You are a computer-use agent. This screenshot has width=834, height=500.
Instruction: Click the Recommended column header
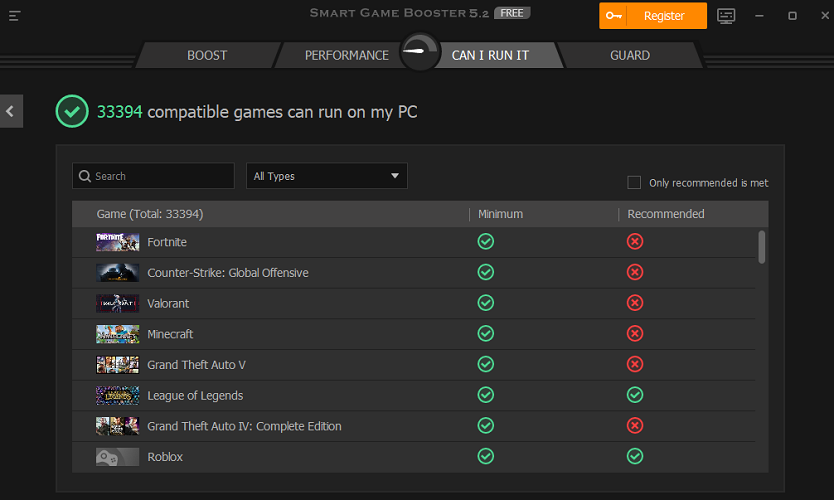tap(666, 214)
